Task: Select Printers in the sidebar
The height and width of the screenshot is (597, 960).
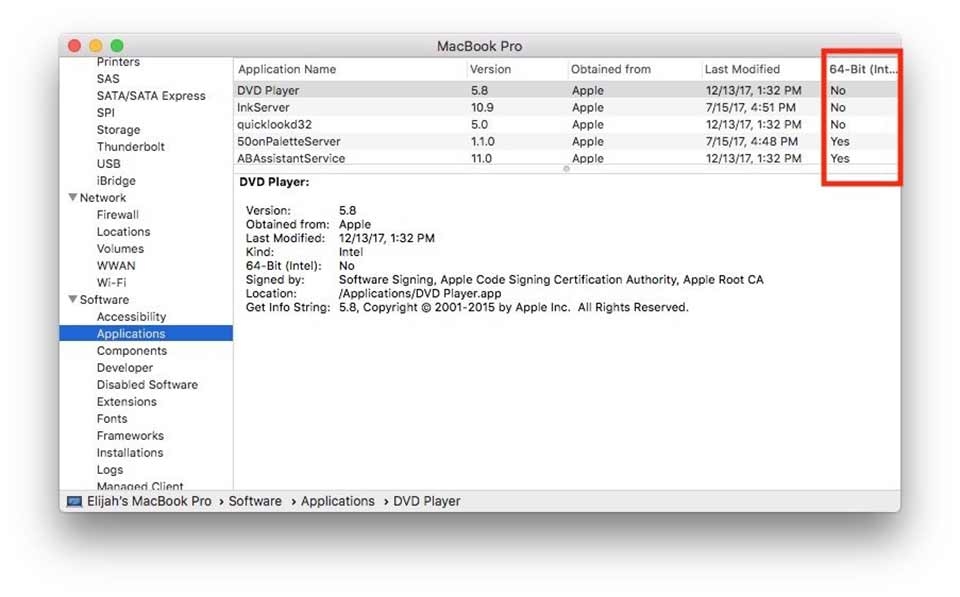Action: coord(118,62)
